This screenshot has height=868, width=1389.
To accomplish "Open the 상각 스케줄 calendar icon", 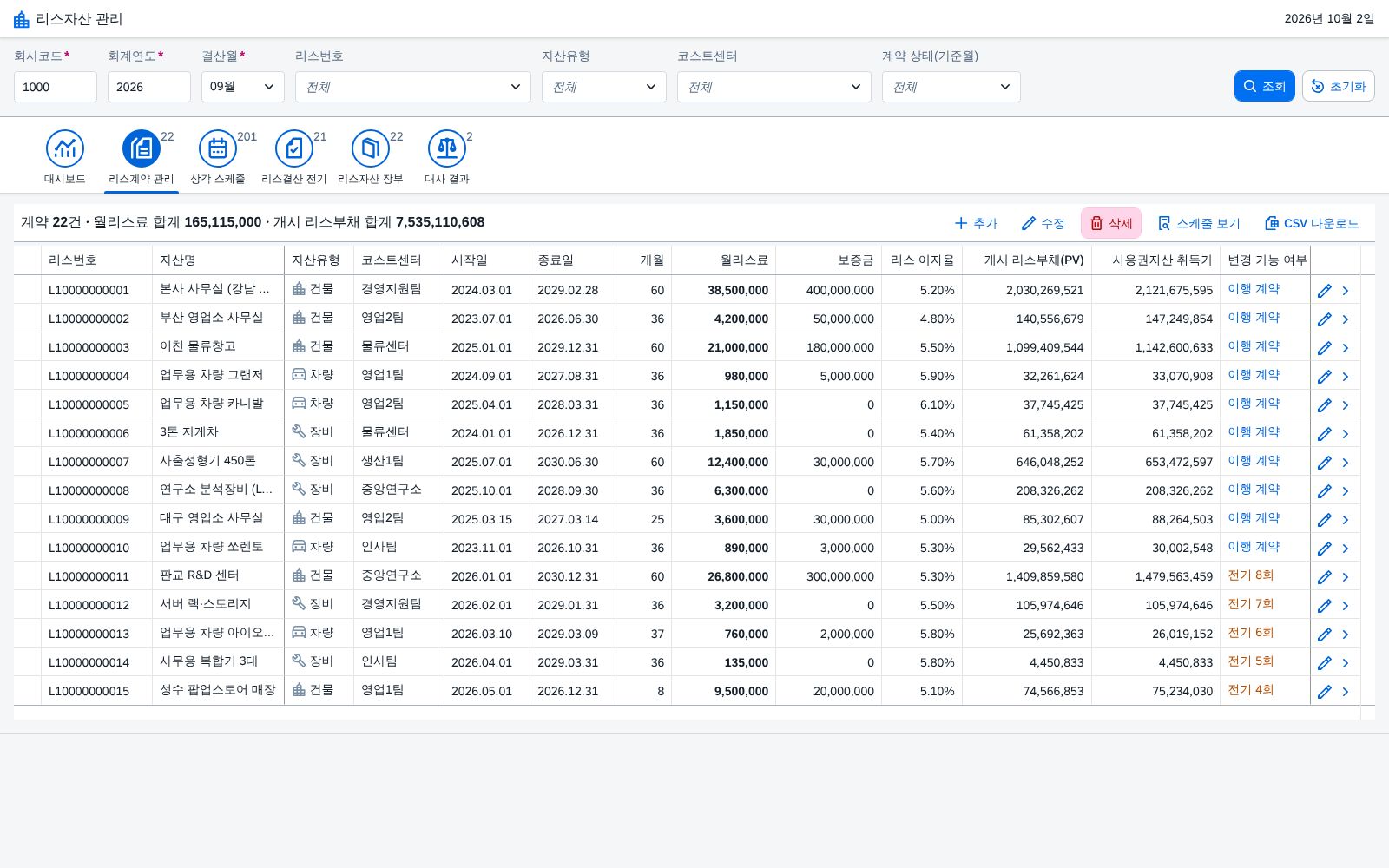I will point(218,149).
